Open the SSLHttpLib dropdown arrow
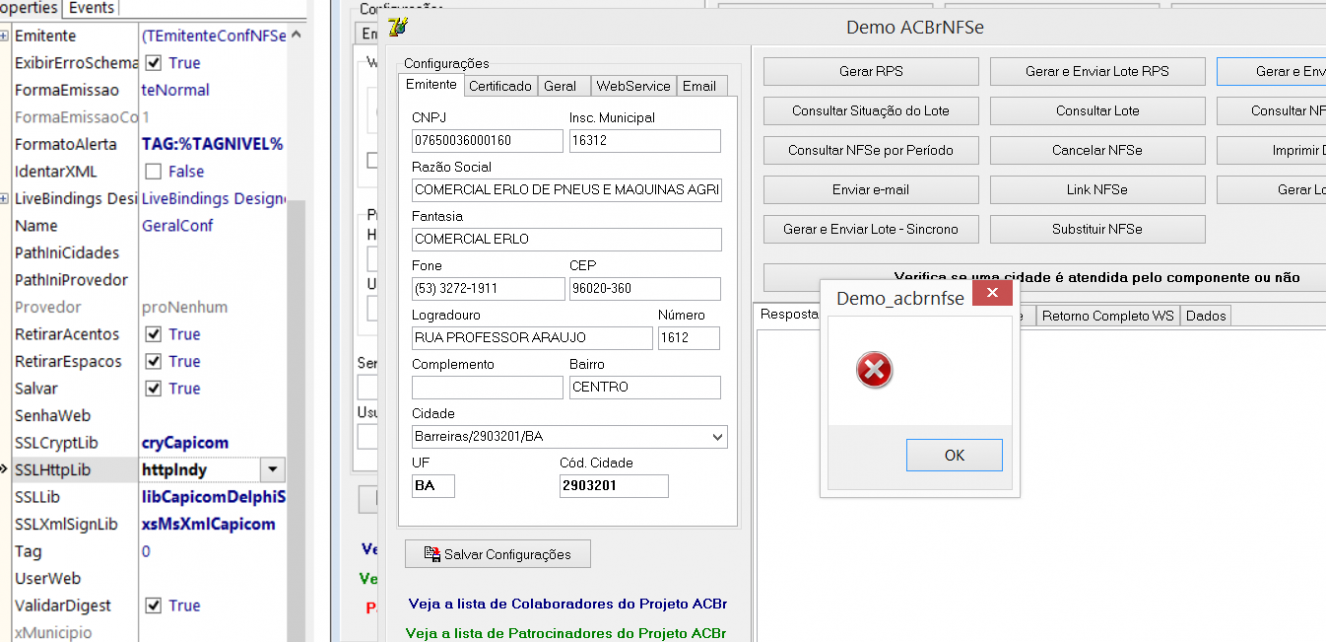 (272, 469)
